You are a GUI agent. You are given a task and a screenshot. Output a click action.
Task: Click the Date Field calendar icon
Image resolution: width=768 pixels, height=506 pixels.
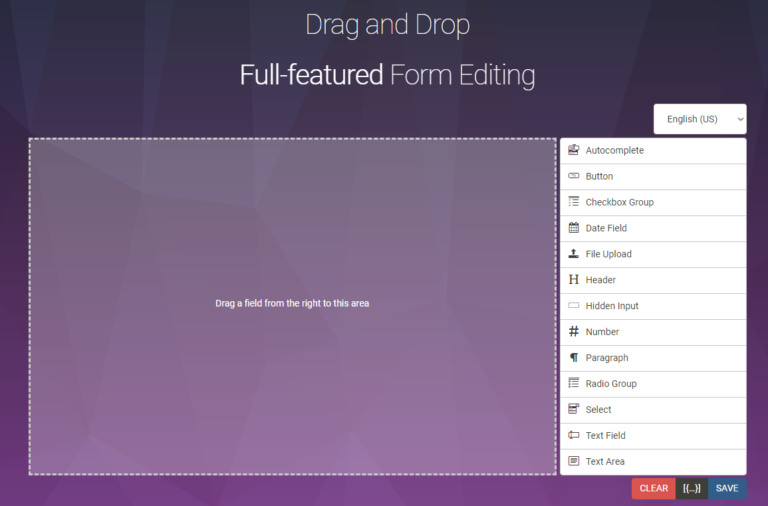pyautogui.click(x=574, y=228)
